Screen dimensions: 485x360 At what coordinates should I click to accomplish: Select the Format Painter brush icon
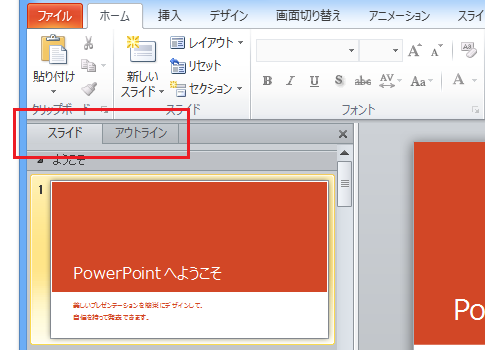point(89,89)
